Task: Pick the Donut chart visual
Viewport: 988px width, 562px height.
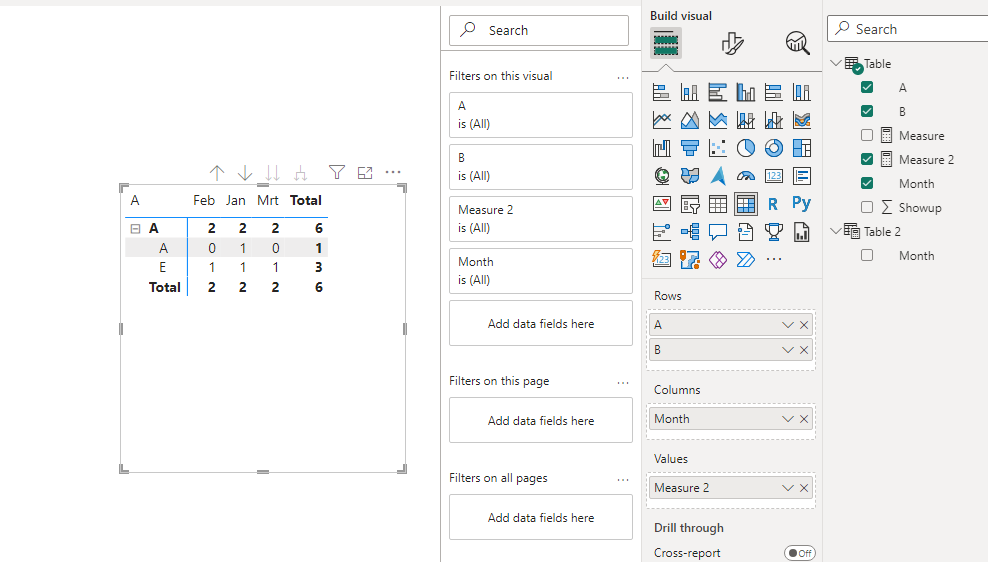Action: click(774, 148)
